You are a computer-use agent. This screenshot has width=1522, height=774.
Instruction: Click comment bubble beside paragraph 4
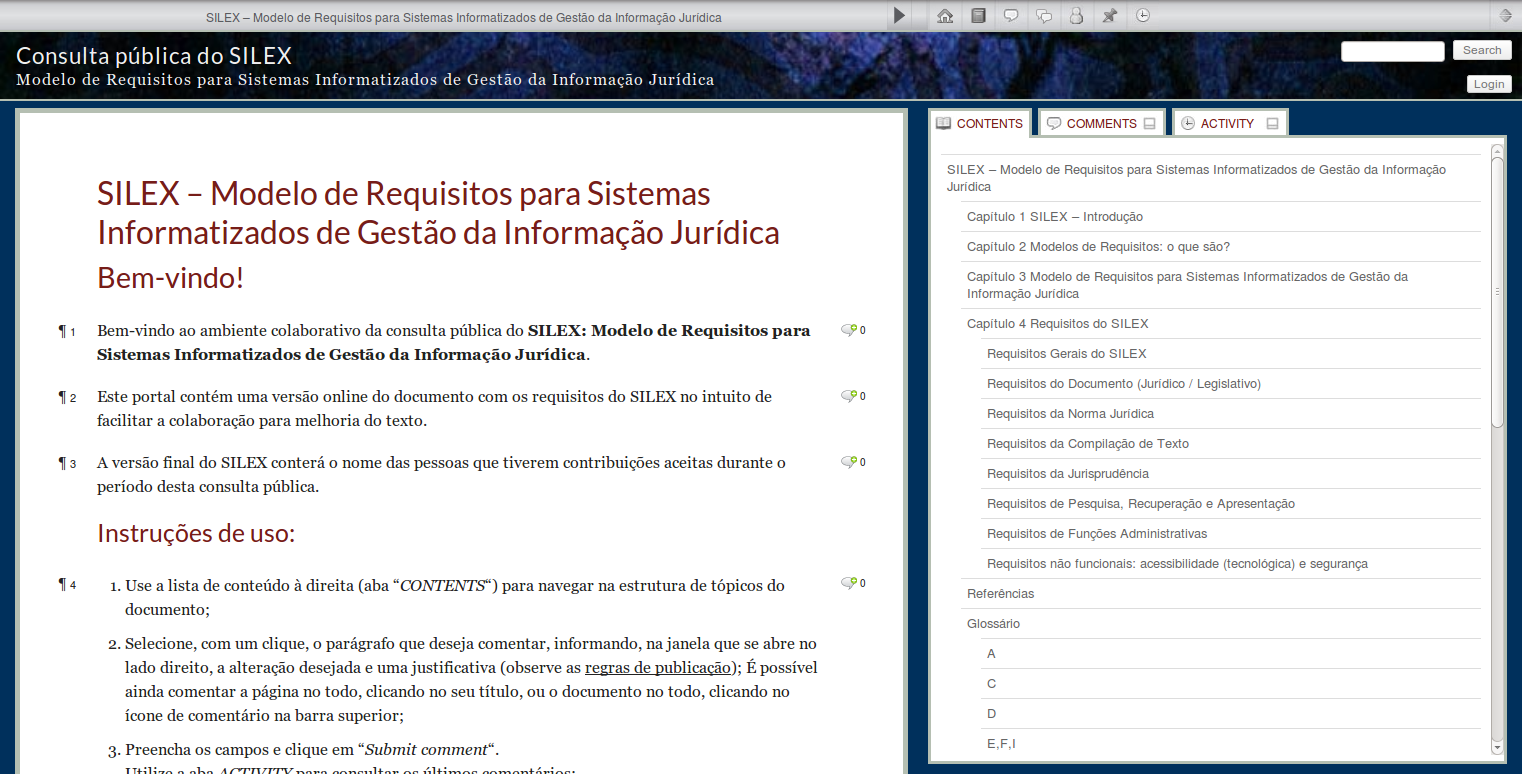(849, 583)
